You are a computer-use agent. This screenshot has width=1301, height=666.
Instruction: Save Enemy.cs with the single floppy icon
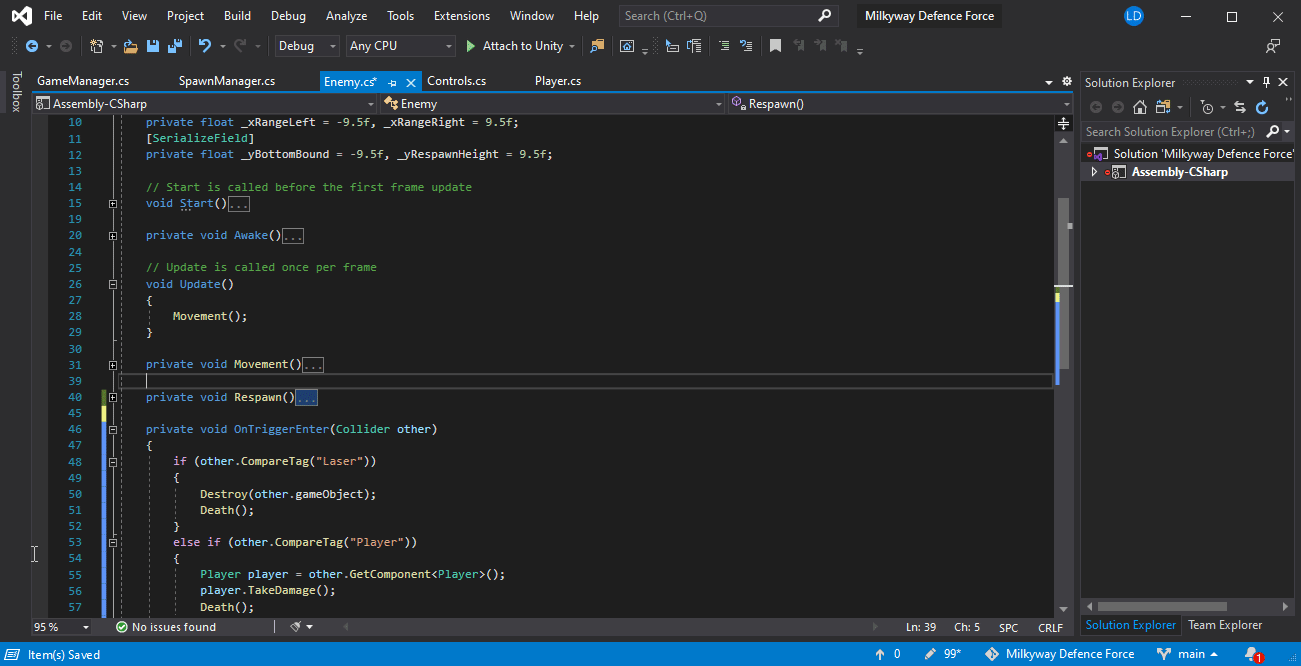[153, 46]
